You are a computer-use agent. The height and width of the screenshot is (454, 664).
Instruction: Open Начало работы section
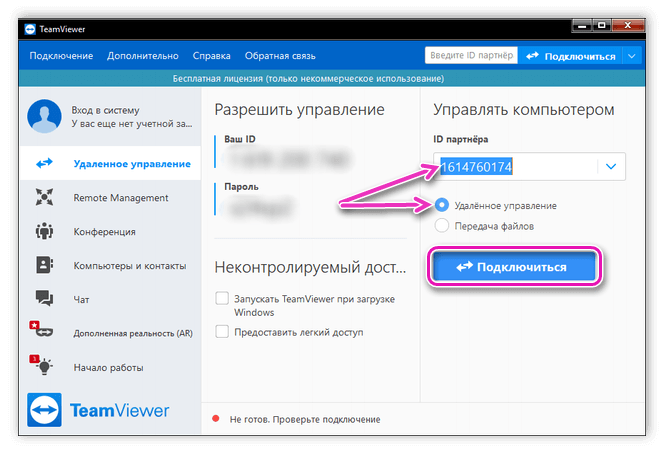coord(110,367)
